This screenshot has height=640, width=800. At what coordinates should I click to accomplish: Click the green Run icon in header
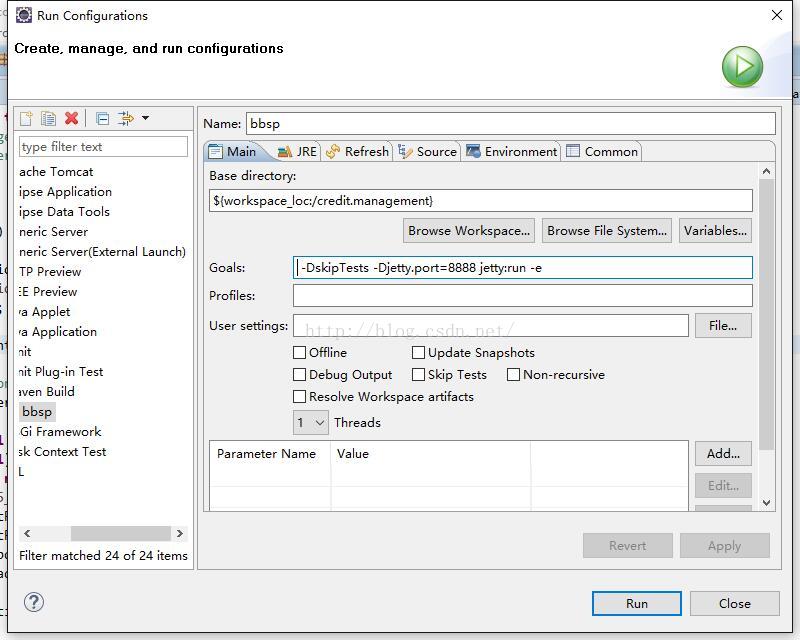(742, 67)
